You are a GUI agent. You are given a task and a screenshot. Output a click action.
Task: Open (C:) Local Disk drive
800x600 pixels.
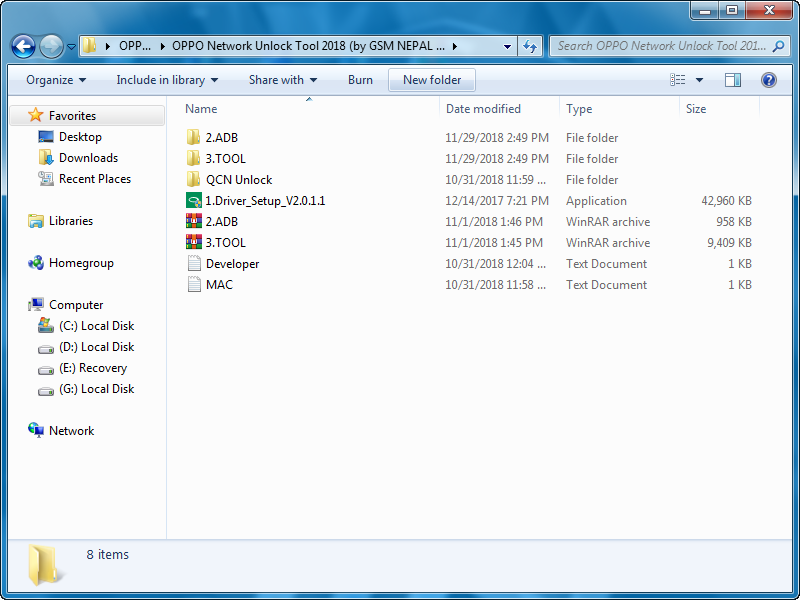[96, 326]
